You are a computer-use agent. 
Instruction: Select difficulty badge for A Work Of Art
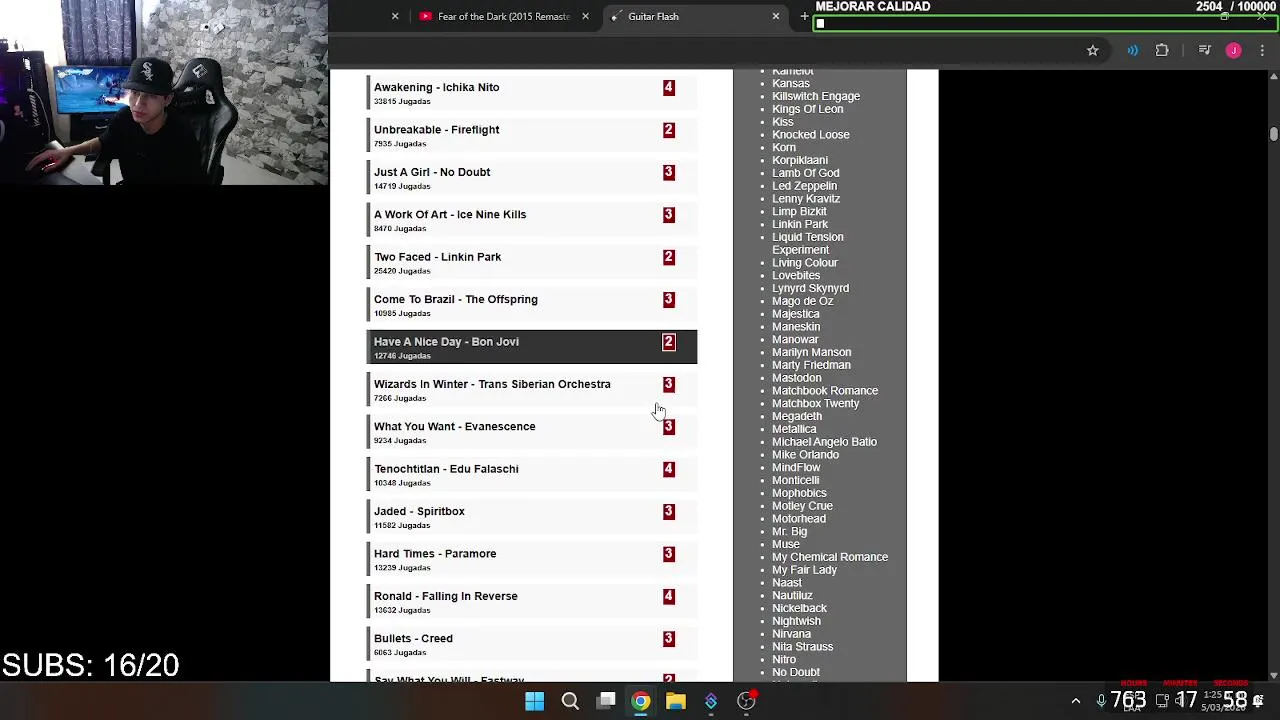coord(669,215)
